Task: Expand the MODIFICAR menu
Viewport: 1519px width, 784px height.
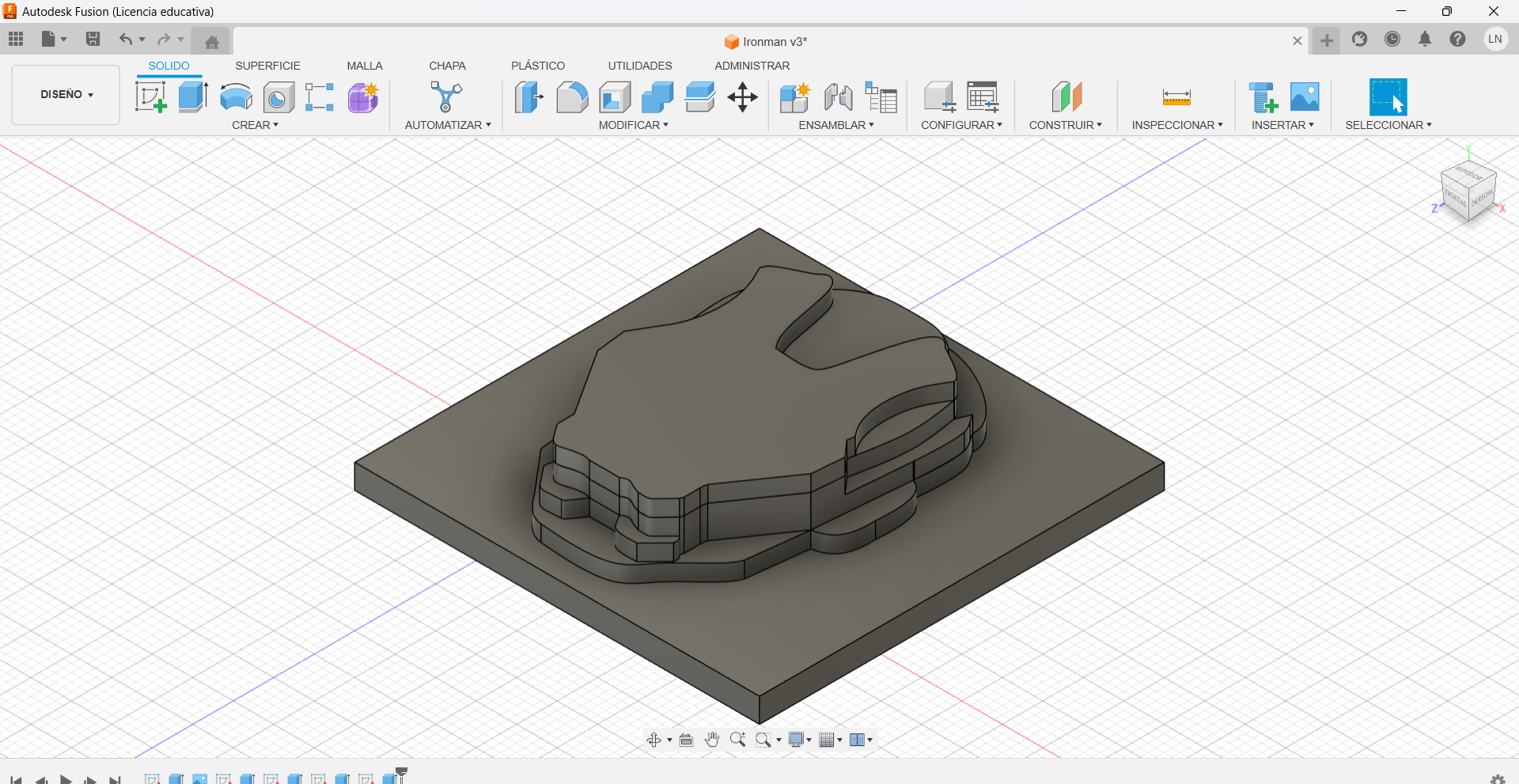Action: click(633, 125)
